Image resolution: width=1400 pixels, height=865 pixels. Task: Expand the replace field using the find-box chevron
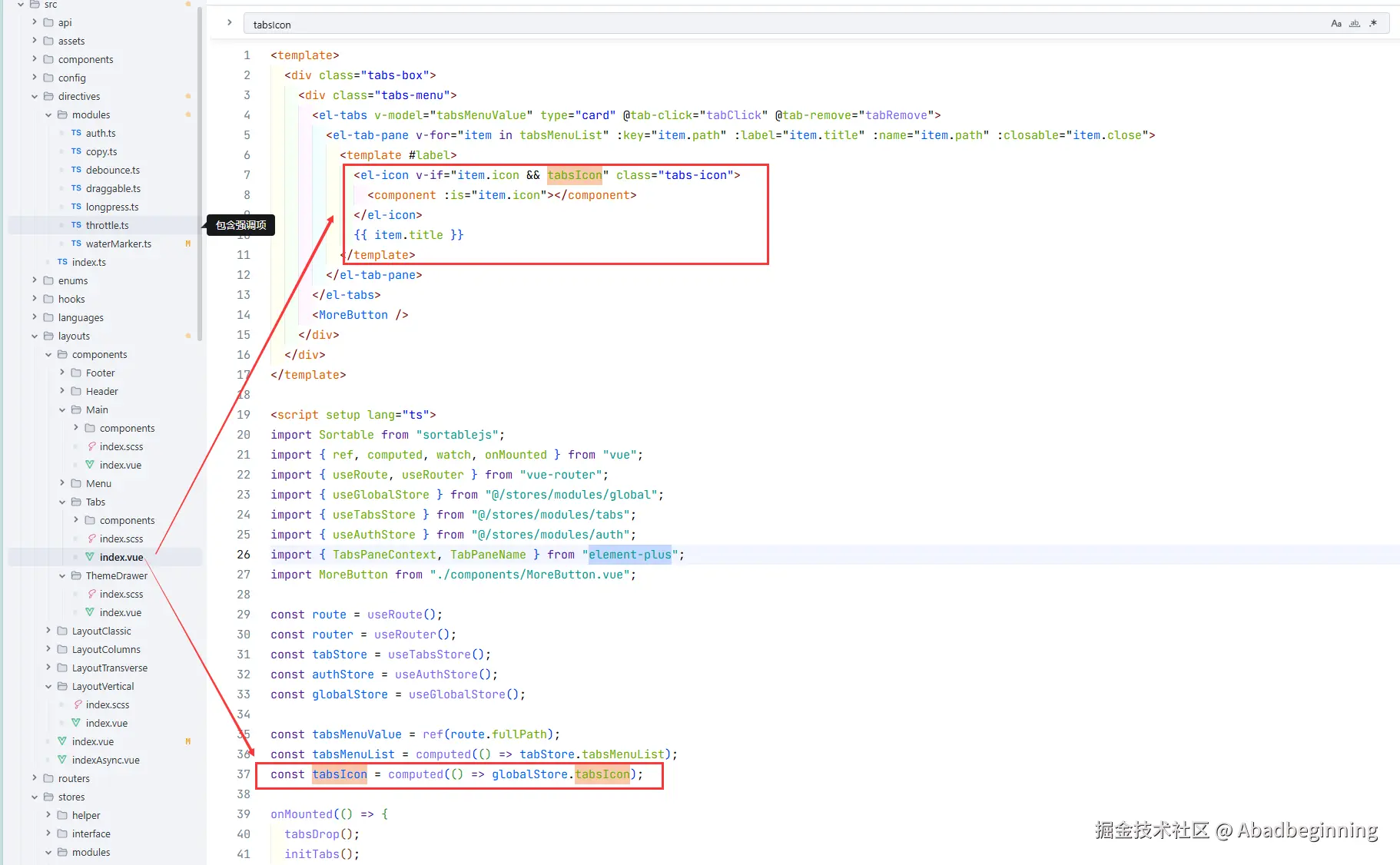[x=229, y=23]
